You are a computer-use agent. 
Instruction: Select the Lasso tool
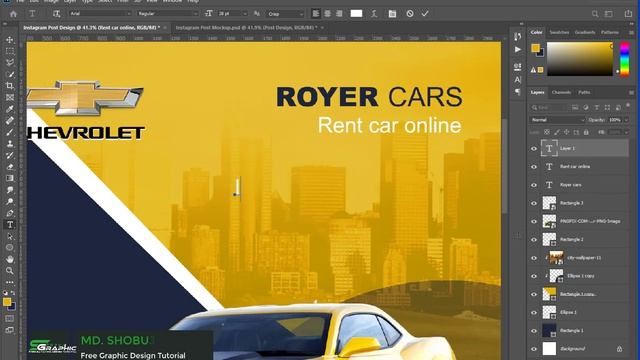pos(10,62)
